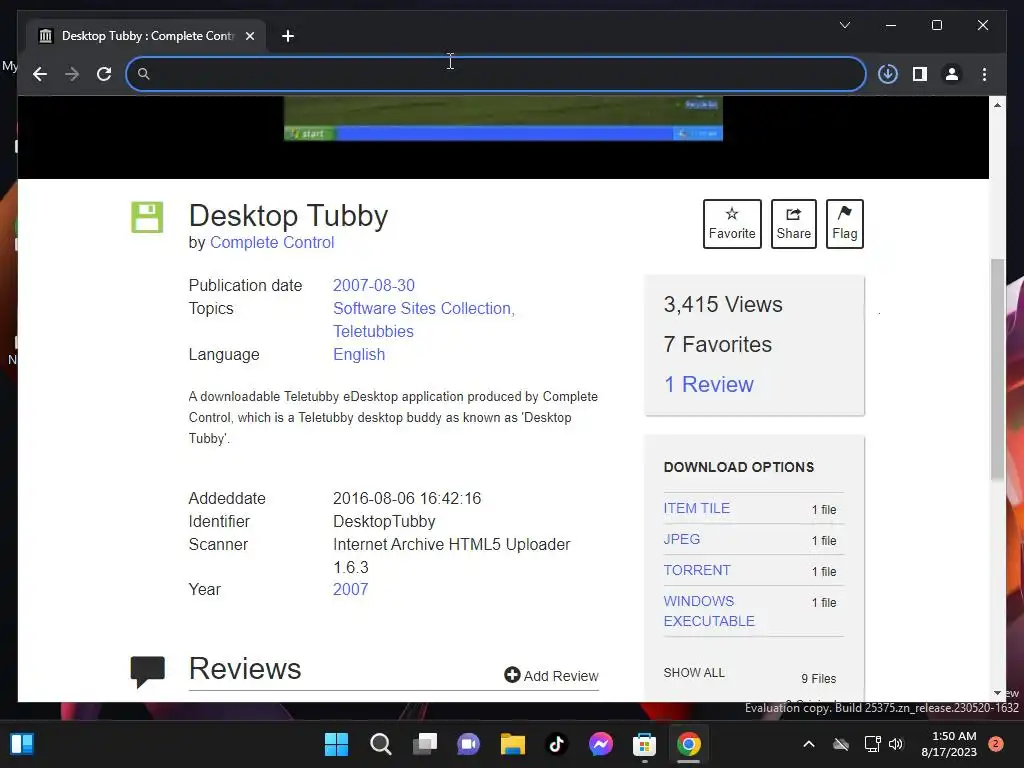
Task: Open the Chrome downloads icon
Action: (x=888, y=74)
